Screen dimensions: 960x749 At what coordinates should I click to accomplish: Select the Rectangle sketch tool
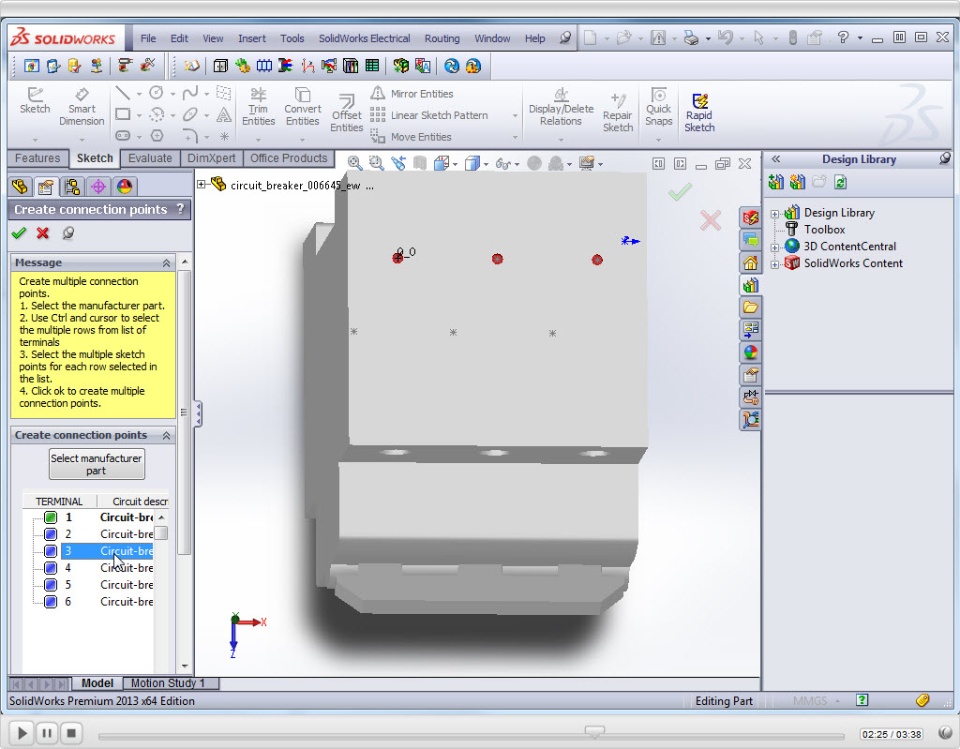tap(123, 115)
